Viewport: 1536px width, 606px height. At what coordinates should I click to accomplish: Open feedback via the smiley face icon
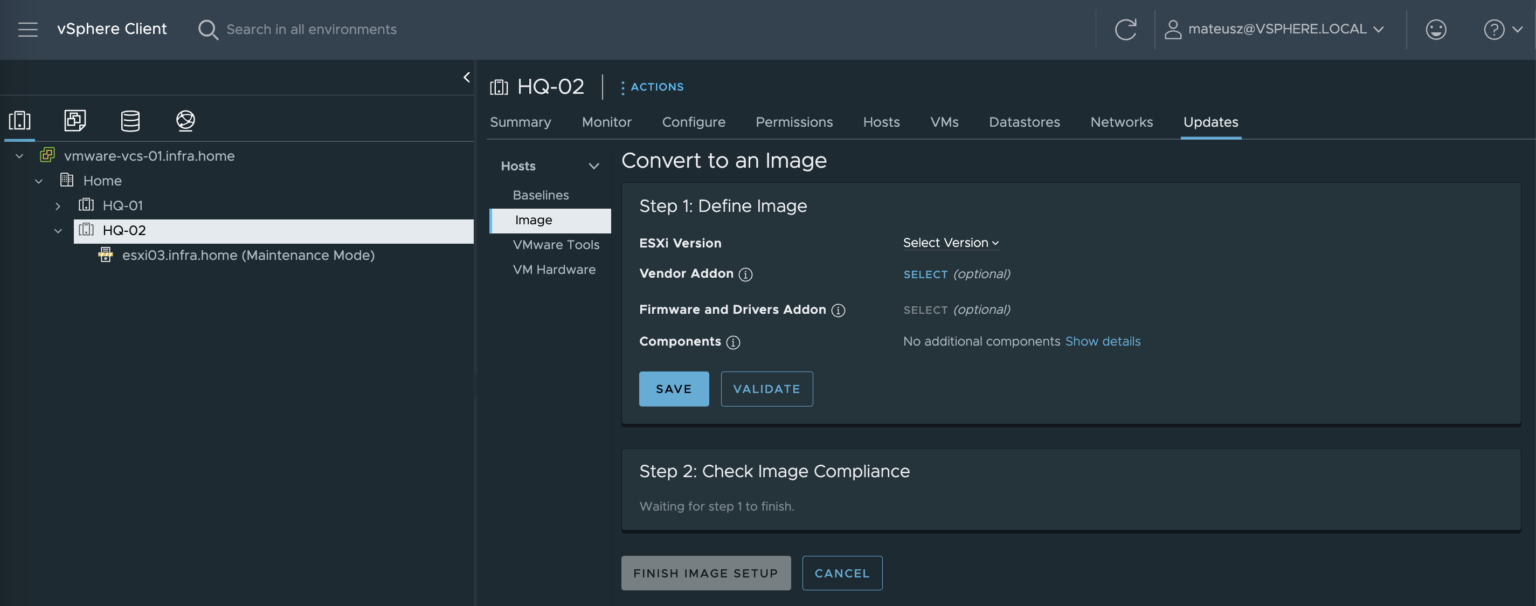pyautogui.click(x=1436, y=29)
